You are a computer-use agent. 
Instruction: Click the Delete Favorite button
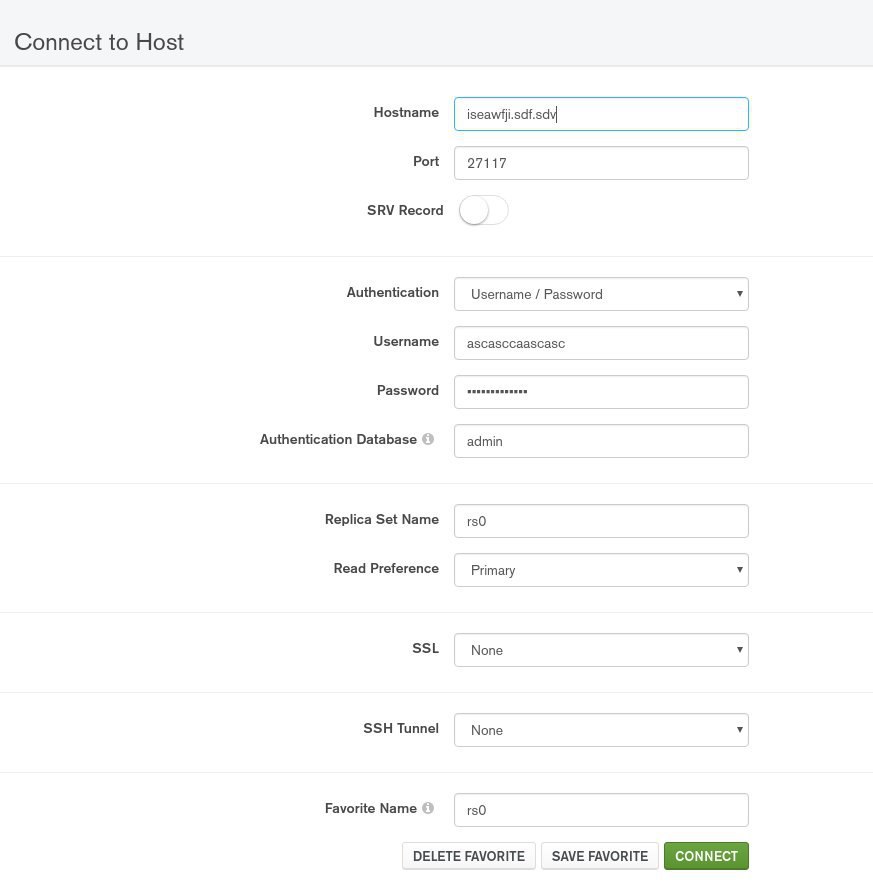click(x=469, y=856)
